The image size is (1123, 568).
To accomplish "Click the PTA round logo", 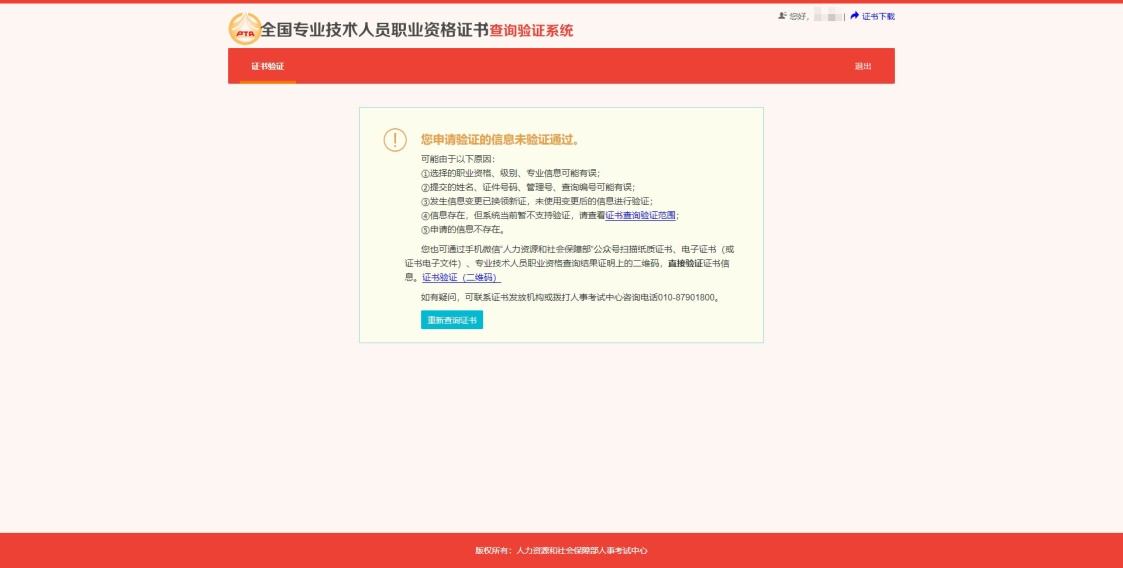I will pyautogui.click(x=244, y=29).
